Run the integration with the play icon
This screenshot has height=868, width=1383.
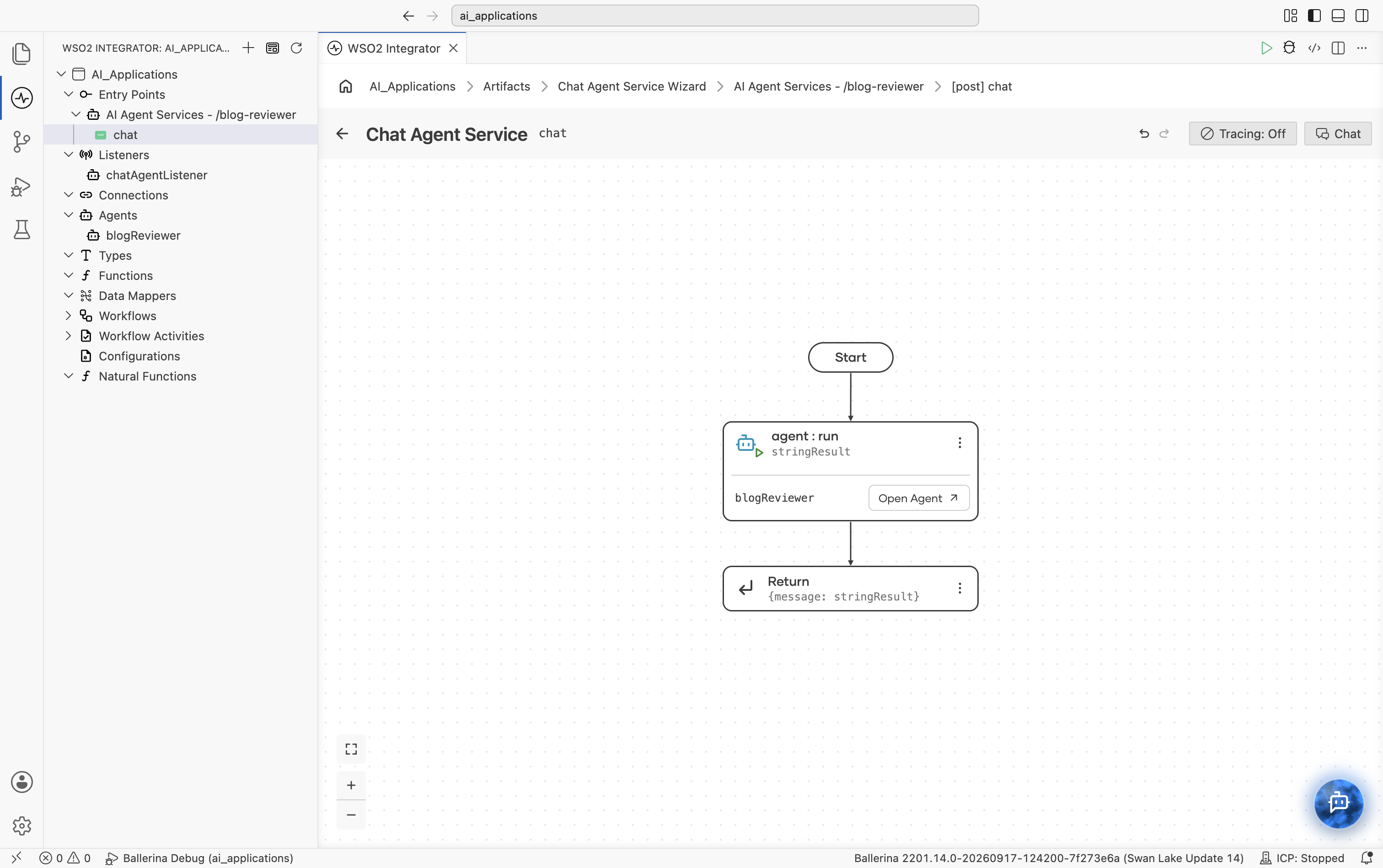(x=1266, y=48)
